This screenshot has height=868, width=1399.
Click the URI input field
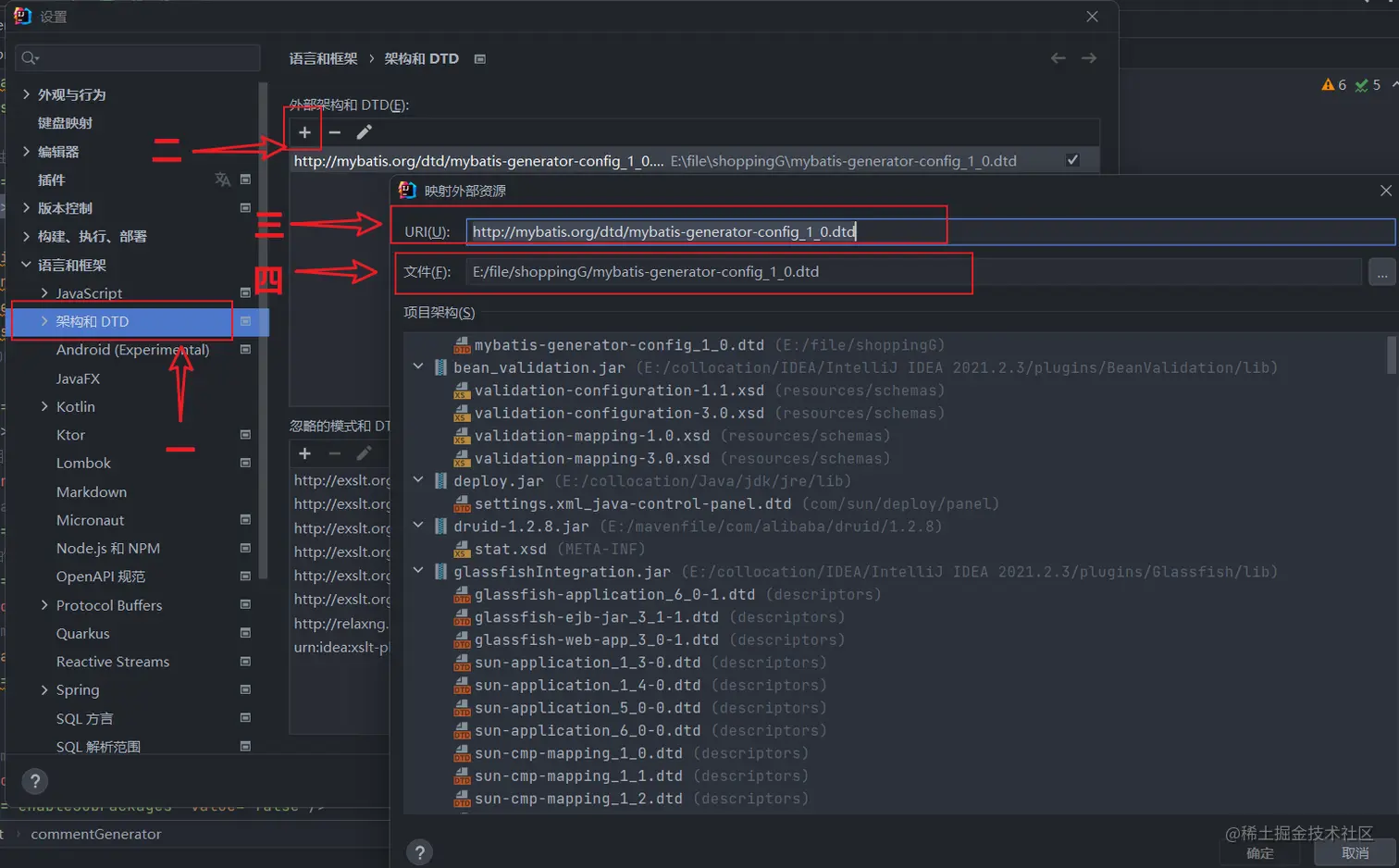click(x=930, y=231)
